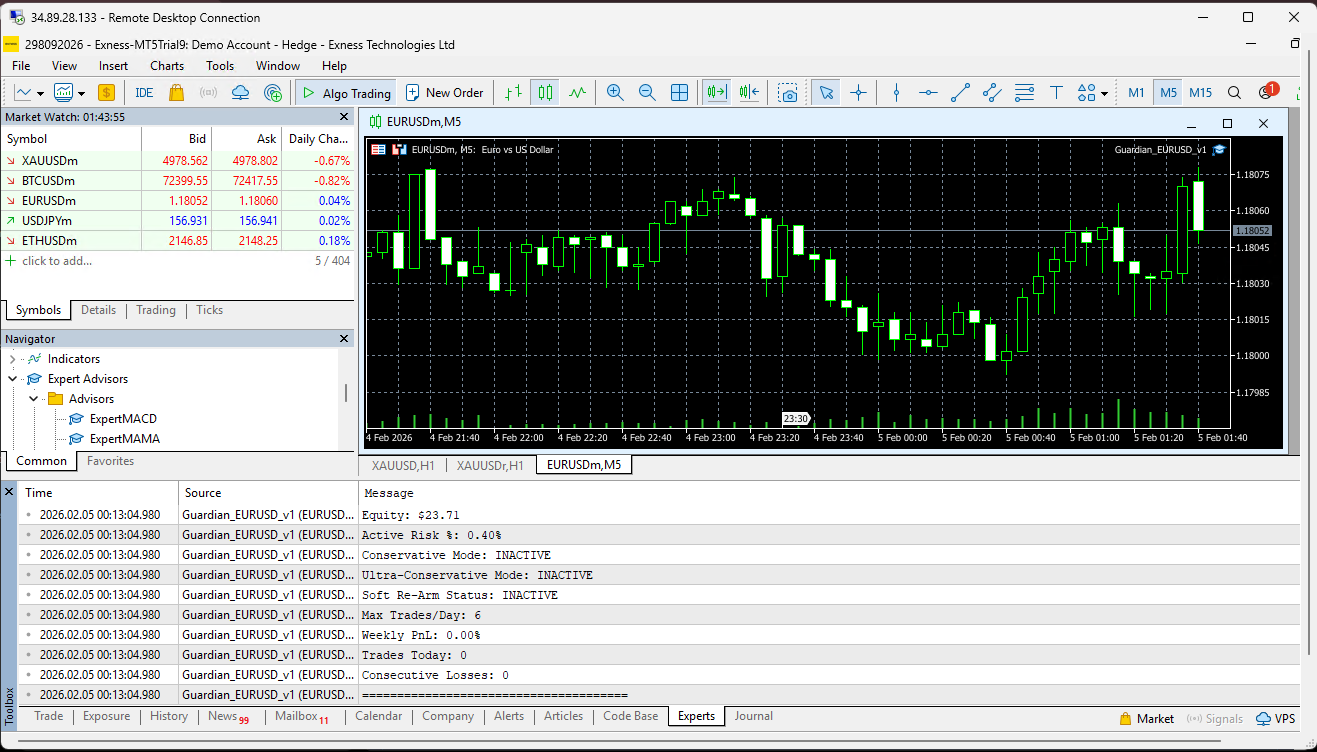Image resolution: width=1317 pixels, height=752 pixels.
Task: Open the Market shopping bag icon
Action: pos(176,92)
